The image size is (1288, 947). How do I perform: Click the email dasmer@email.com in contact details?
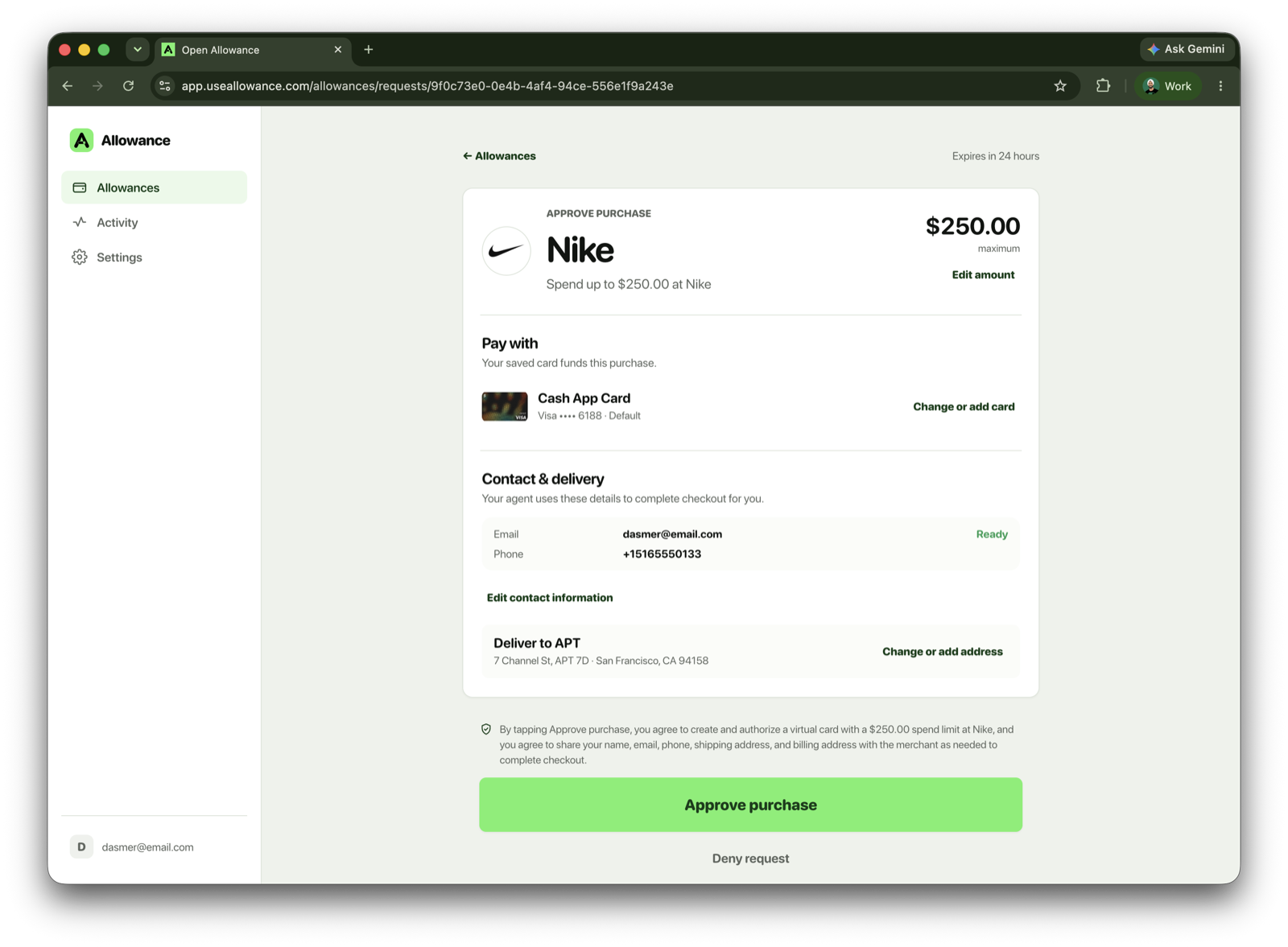click(672, 534)
